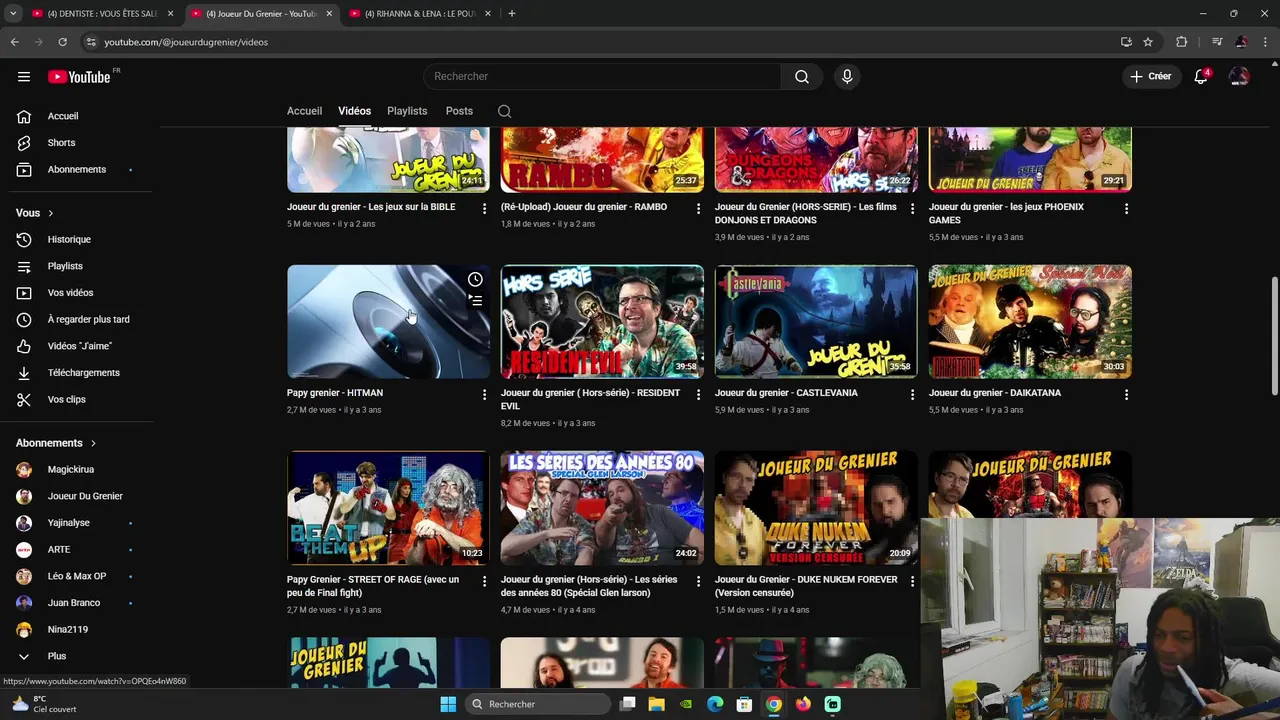Viewport: 1280px width, 720px height.
Task: Open options menu for Les séries des années 80
Action: (699, 581)
